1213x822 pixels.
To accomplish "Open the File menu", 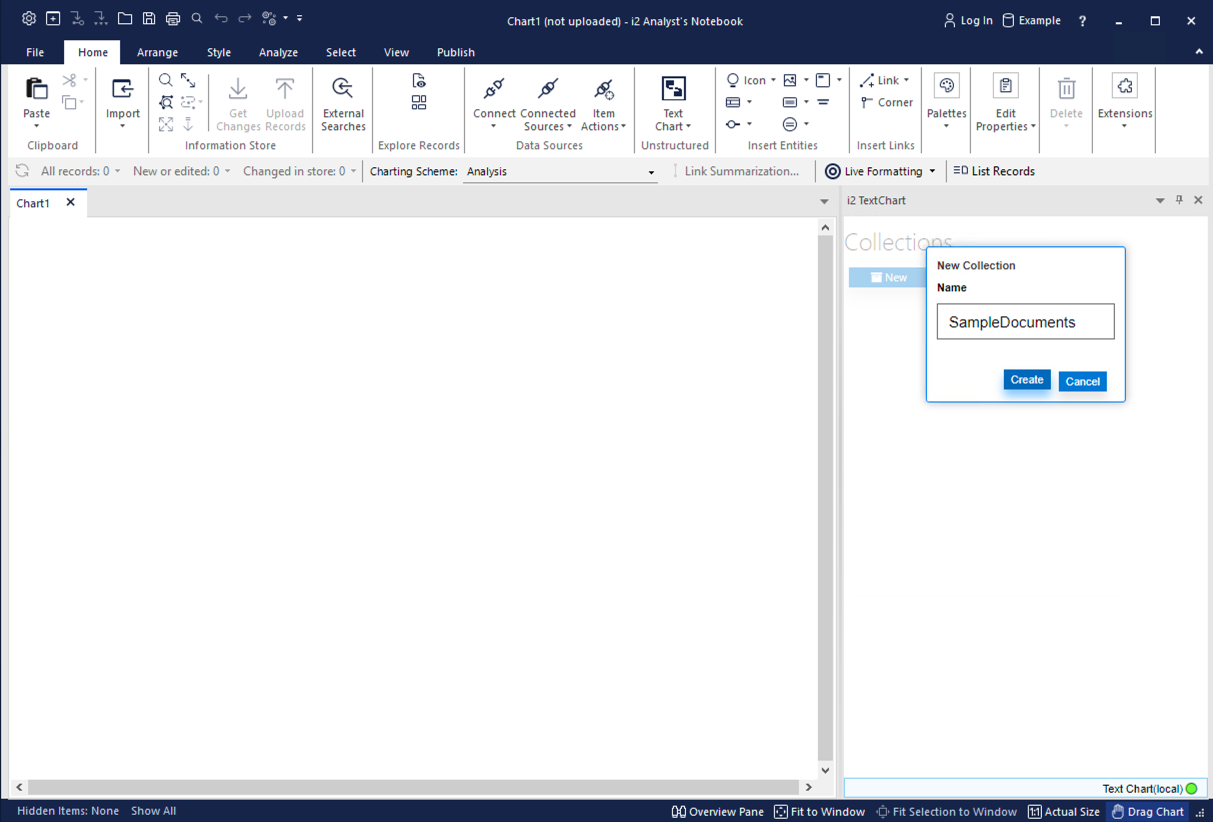I will [x=35, y=52].
